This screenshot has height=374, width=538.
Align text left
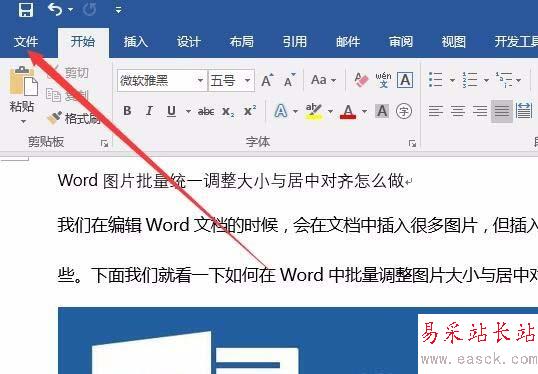pyautogui.click(x=436, y=111)
